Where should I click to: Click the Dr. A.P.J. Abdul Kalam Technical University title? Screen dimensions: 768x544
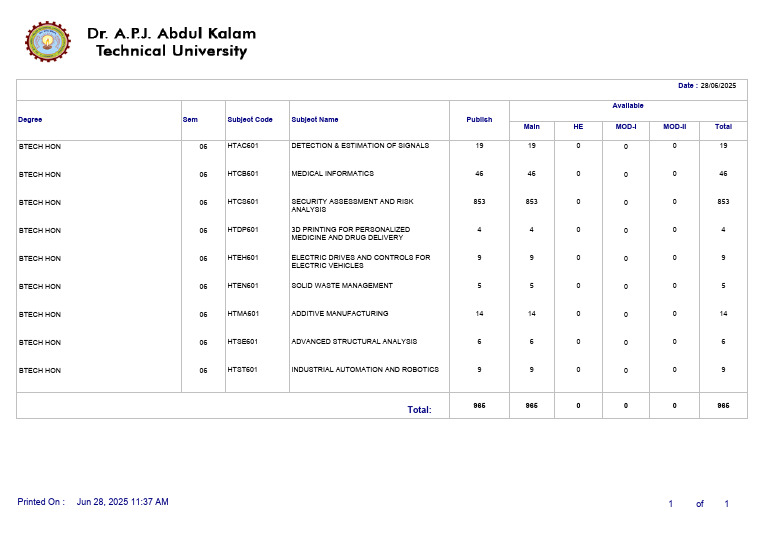tap(171, 42)
